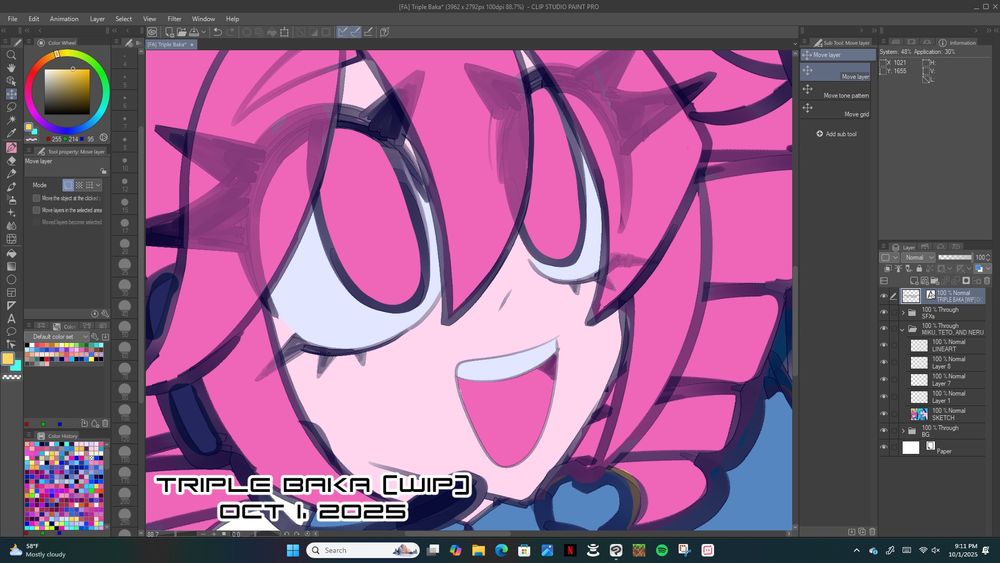Viewport: 1000px width, 563px height.
Task: Select the Operation object tool
Action: (11, 81)
